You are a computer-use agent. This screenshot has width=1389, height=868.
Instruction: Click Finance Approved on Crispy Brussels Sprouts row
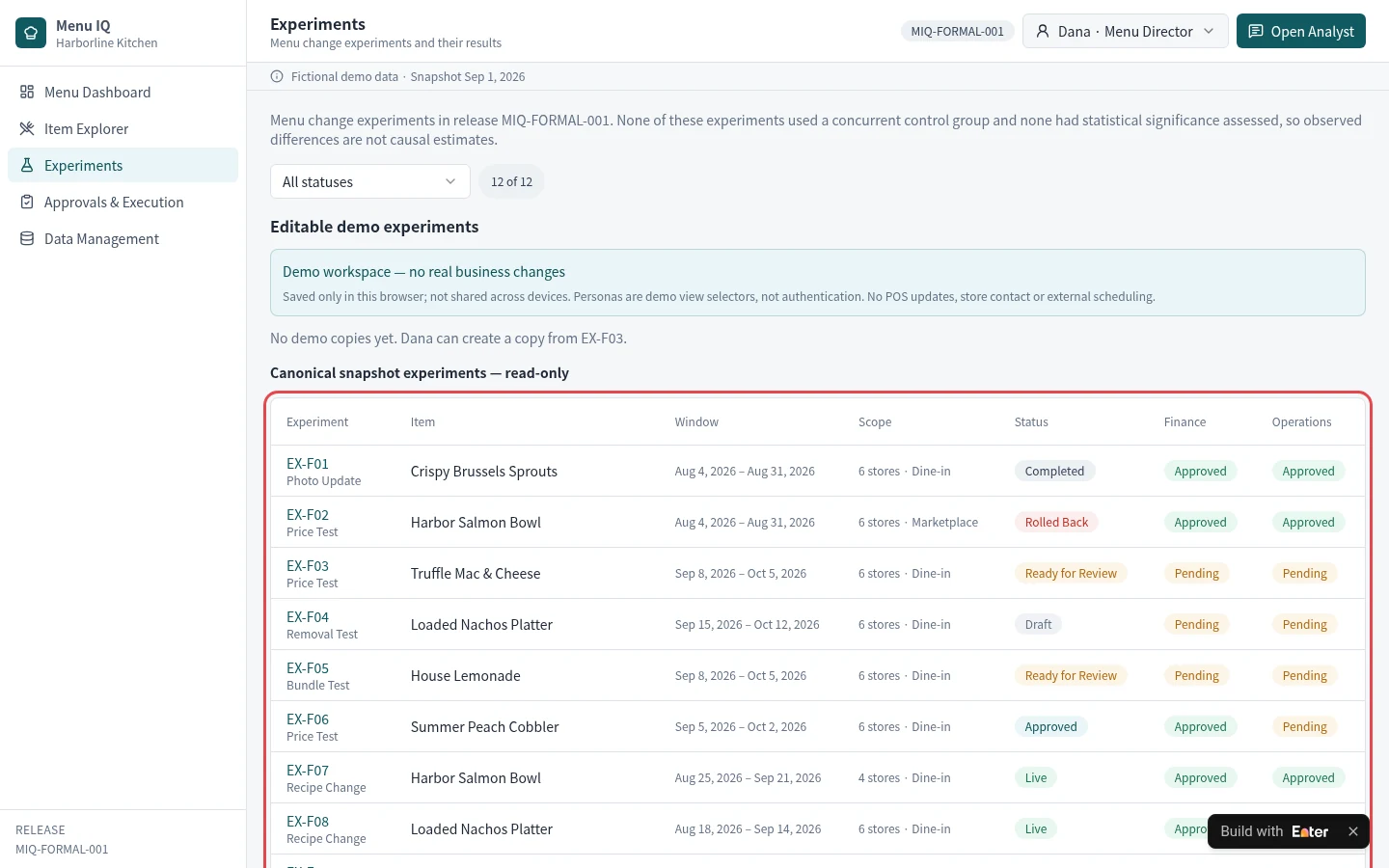coord(1201,471)
